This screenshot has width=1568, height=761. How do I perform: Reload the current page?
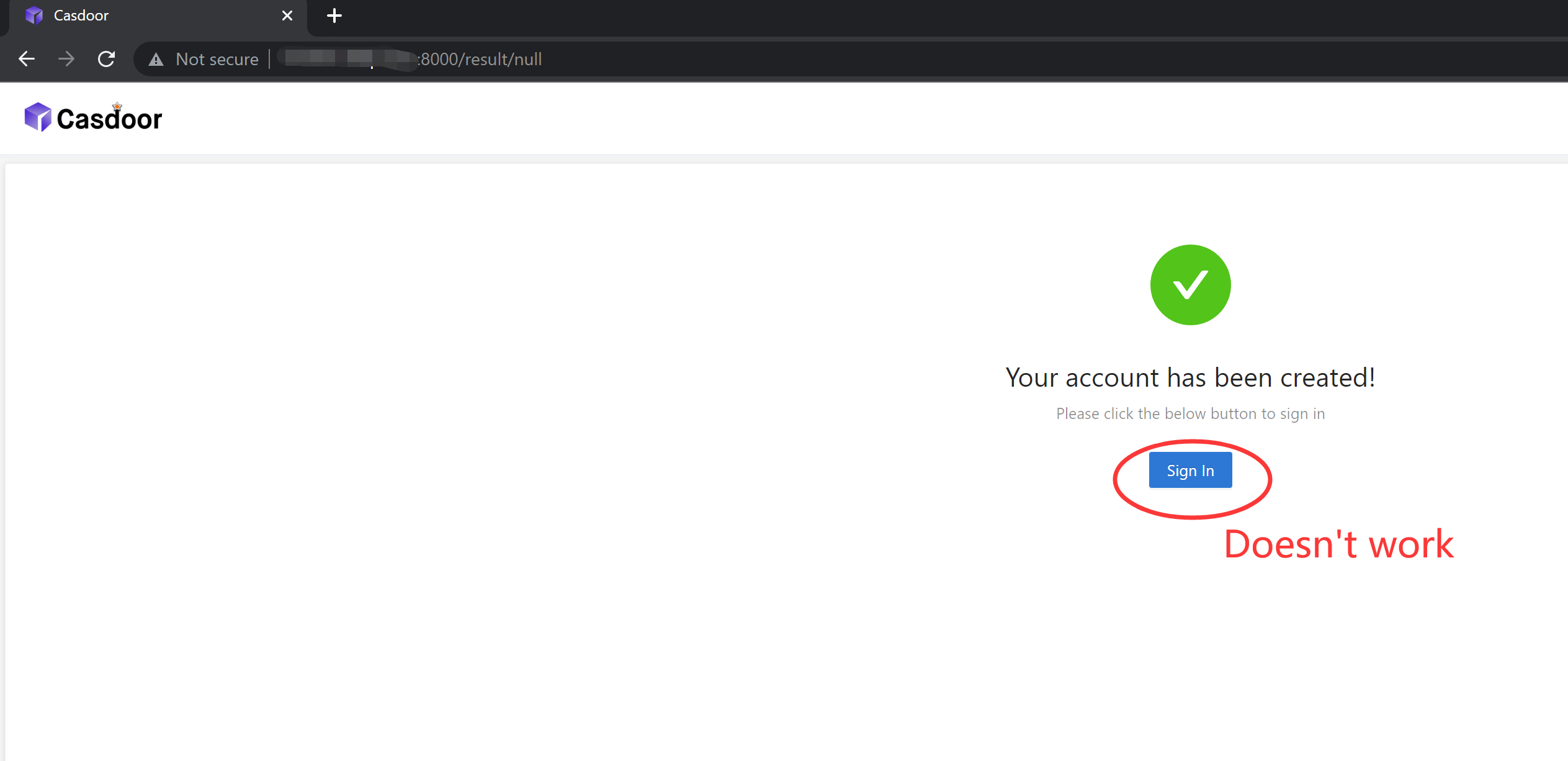pos(106,58)
